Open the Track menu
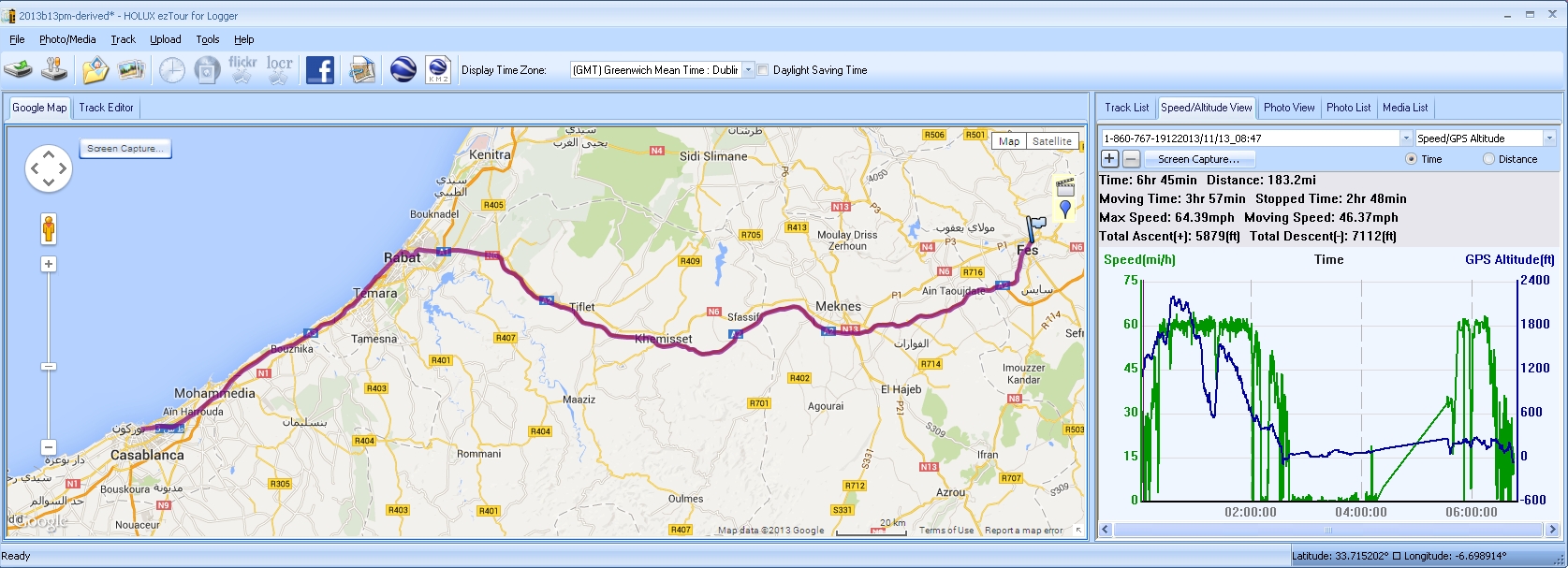The height and width of the screenshot is (568, 1568). coord(123,39)
